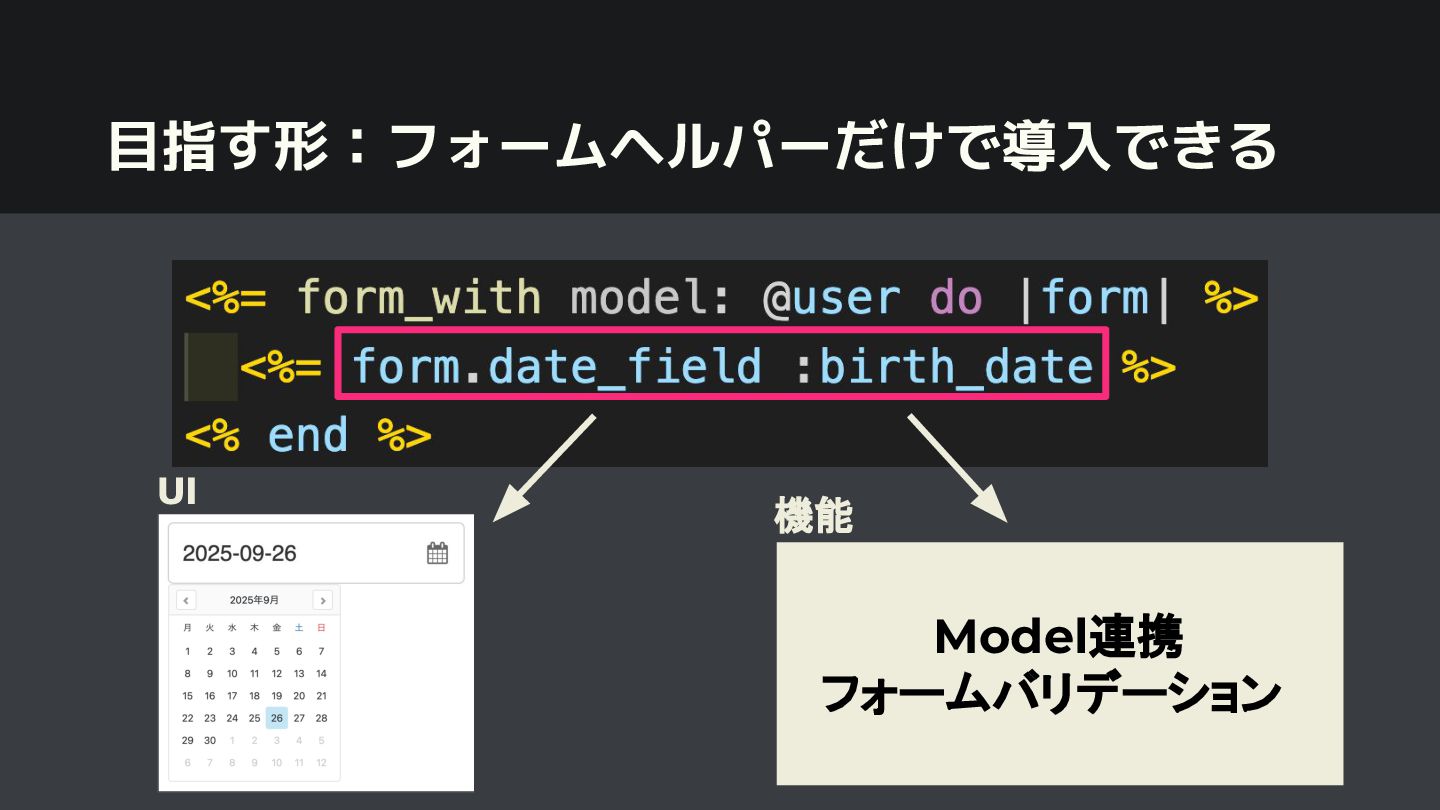The height and width of the screenshot is (810, 1440).
Task: Choose day 25 in the calendar
Action: click(x=254, y=718)
